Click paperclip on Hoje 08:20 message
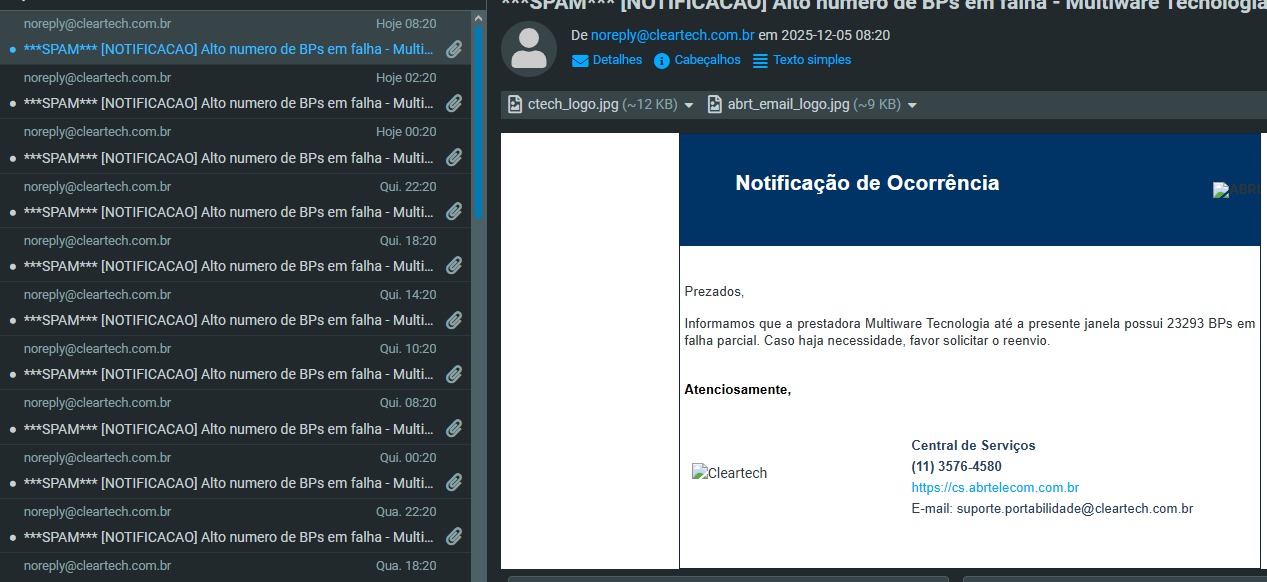 [454, 49]
